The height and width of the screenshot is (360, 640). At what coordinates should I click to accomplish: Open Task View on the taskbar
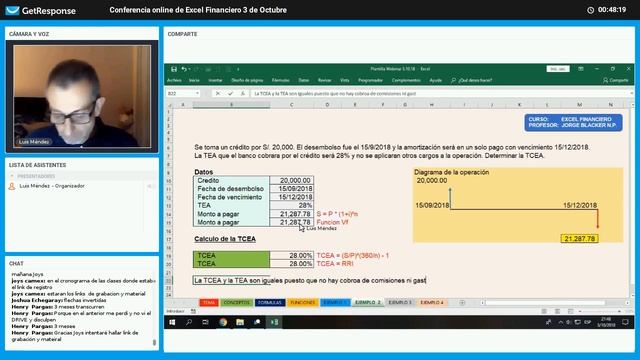tap(205, 322)
